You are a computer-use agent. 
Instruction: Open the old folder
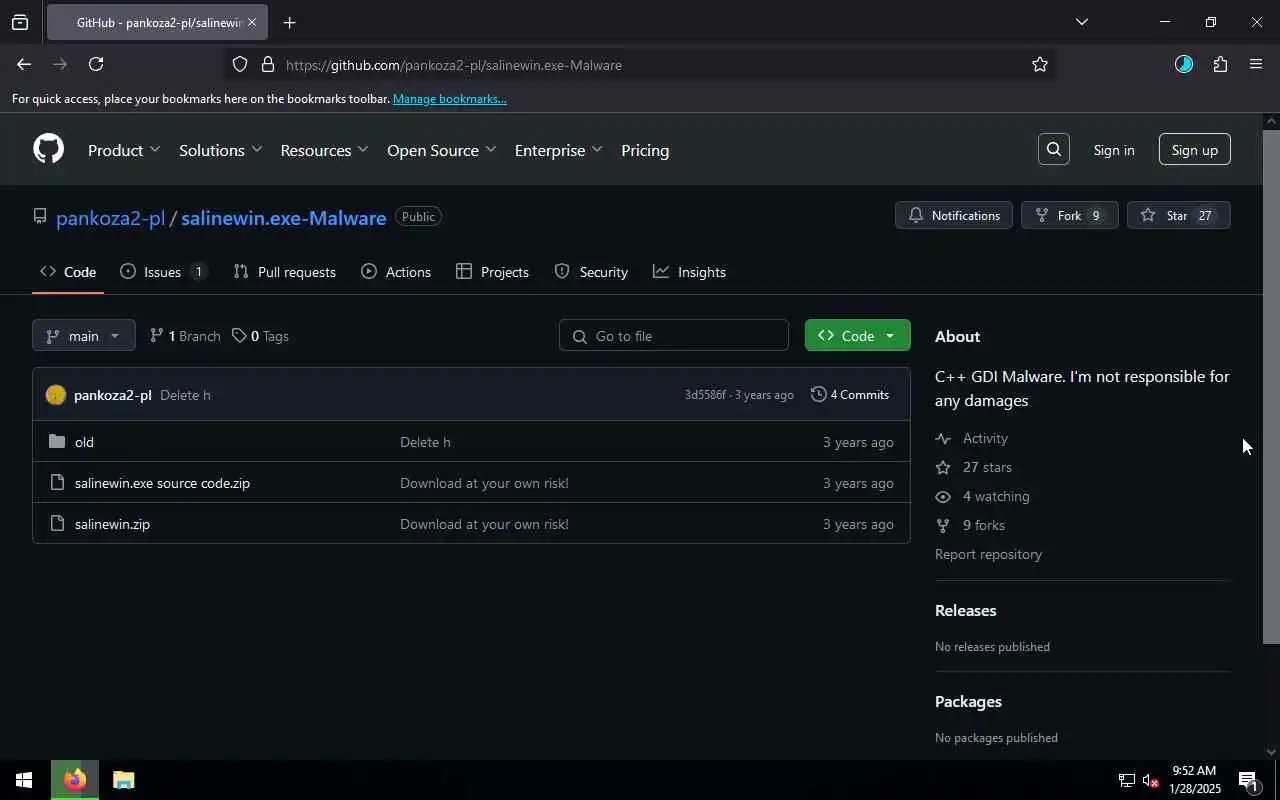(84, 442)
